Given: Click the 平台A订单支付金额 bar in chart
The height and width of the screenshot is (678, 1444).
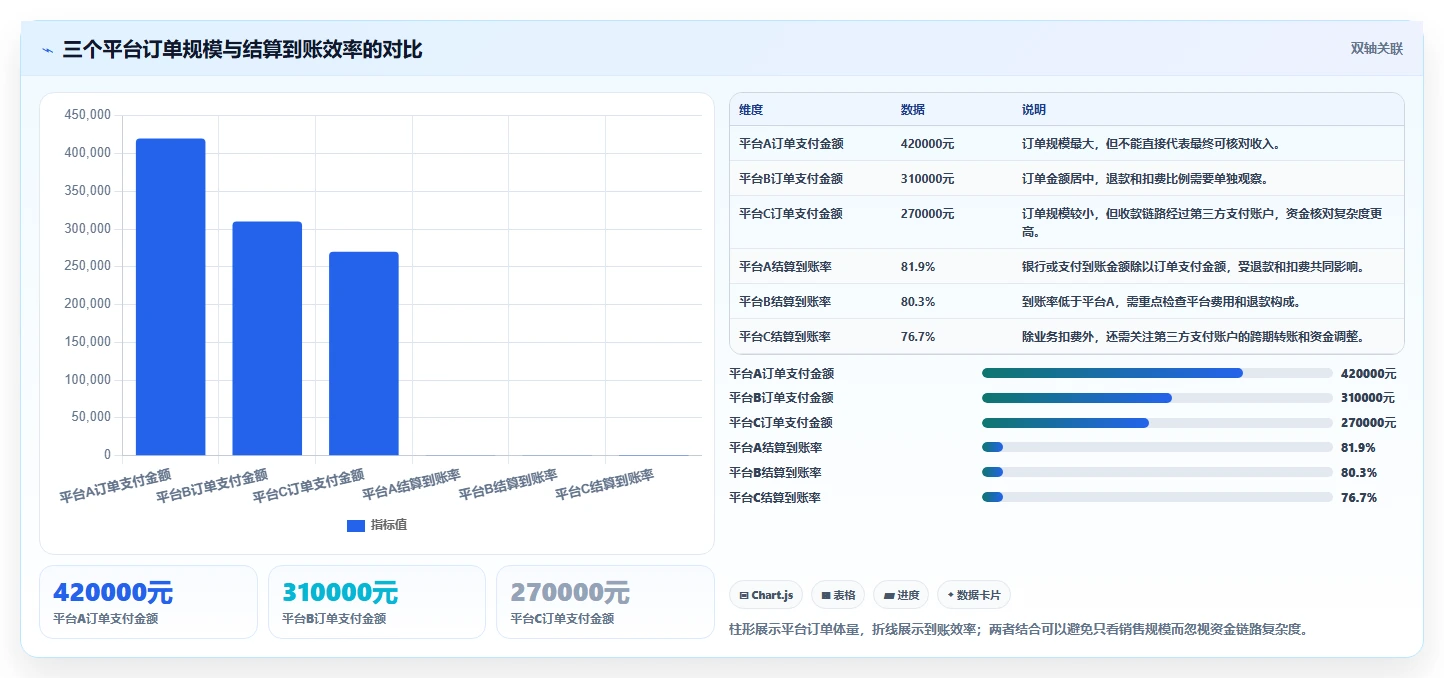Looking at the screenshot, I should point(170,297).
